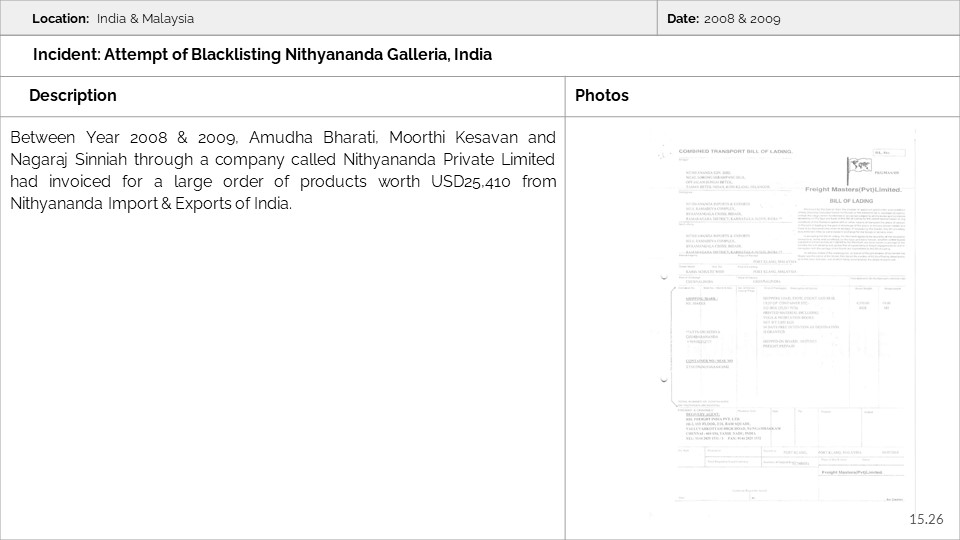Click 'Combined Transport Bill of Lading' heading
960x540 pixels.
[x=735, y=151]
